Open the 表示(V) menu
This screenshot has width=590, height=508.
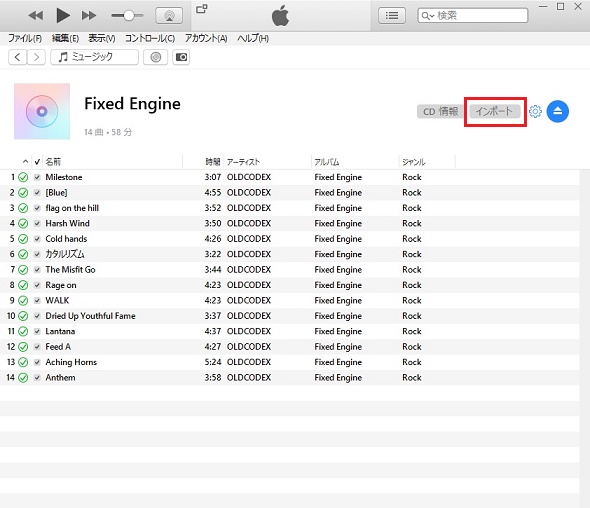tap(102, 38)
